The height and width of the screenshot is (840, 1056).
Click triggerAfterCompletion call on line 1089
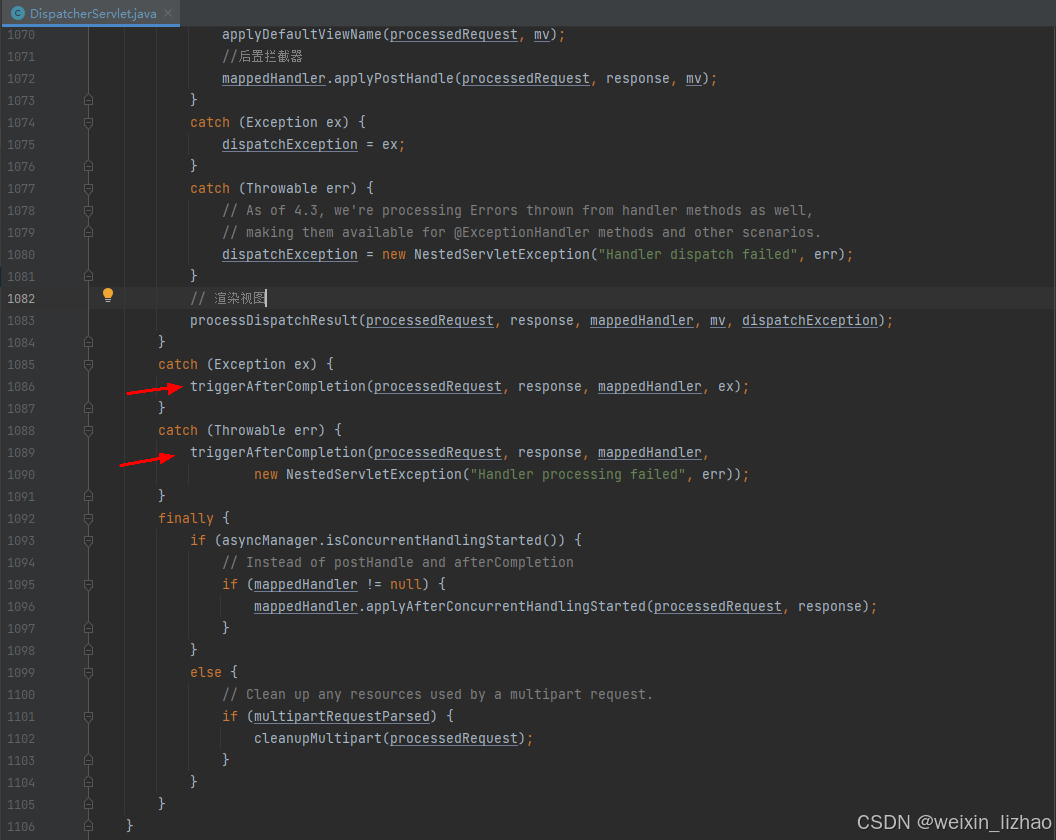point(278,453)
